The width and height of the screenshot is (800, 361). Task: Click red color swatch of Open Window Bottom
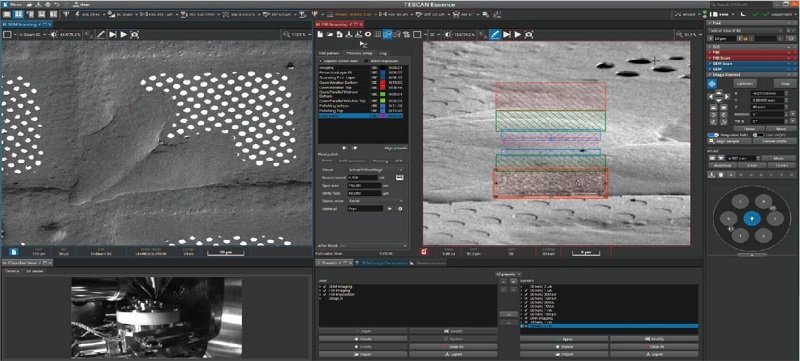[383, 82]
